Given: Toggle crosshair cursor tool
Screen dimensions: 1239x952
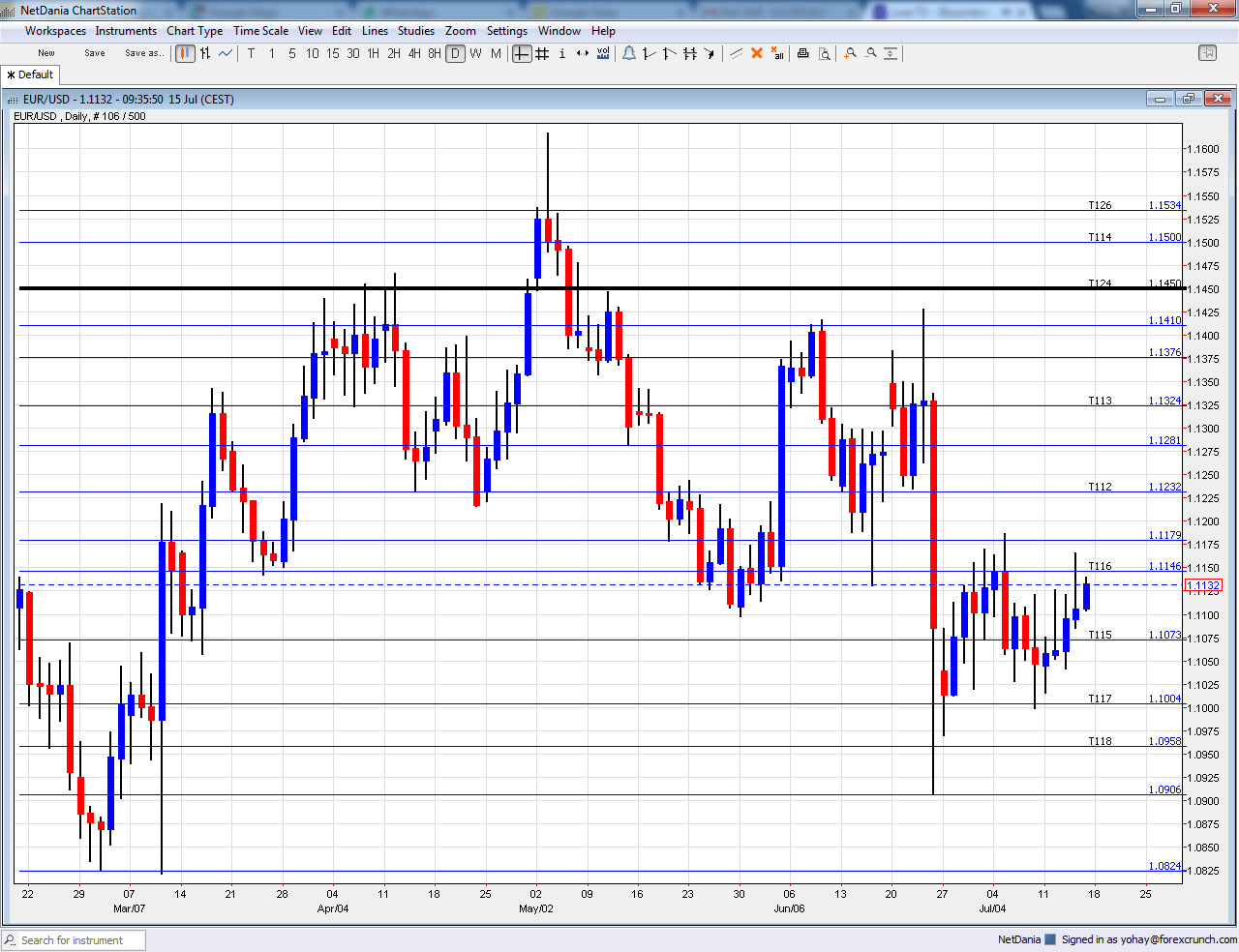Looking at the screenshot, I should point(522,53).
